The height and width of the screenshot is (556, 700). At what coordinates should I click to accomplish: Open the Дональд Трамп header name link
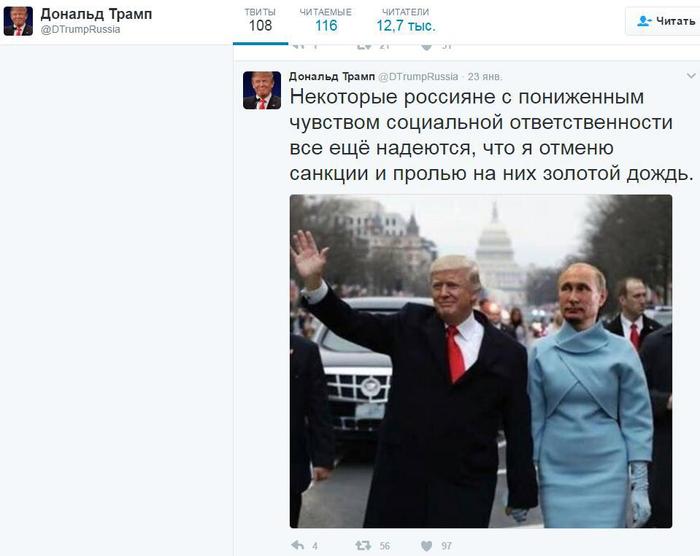pos(96,14)
